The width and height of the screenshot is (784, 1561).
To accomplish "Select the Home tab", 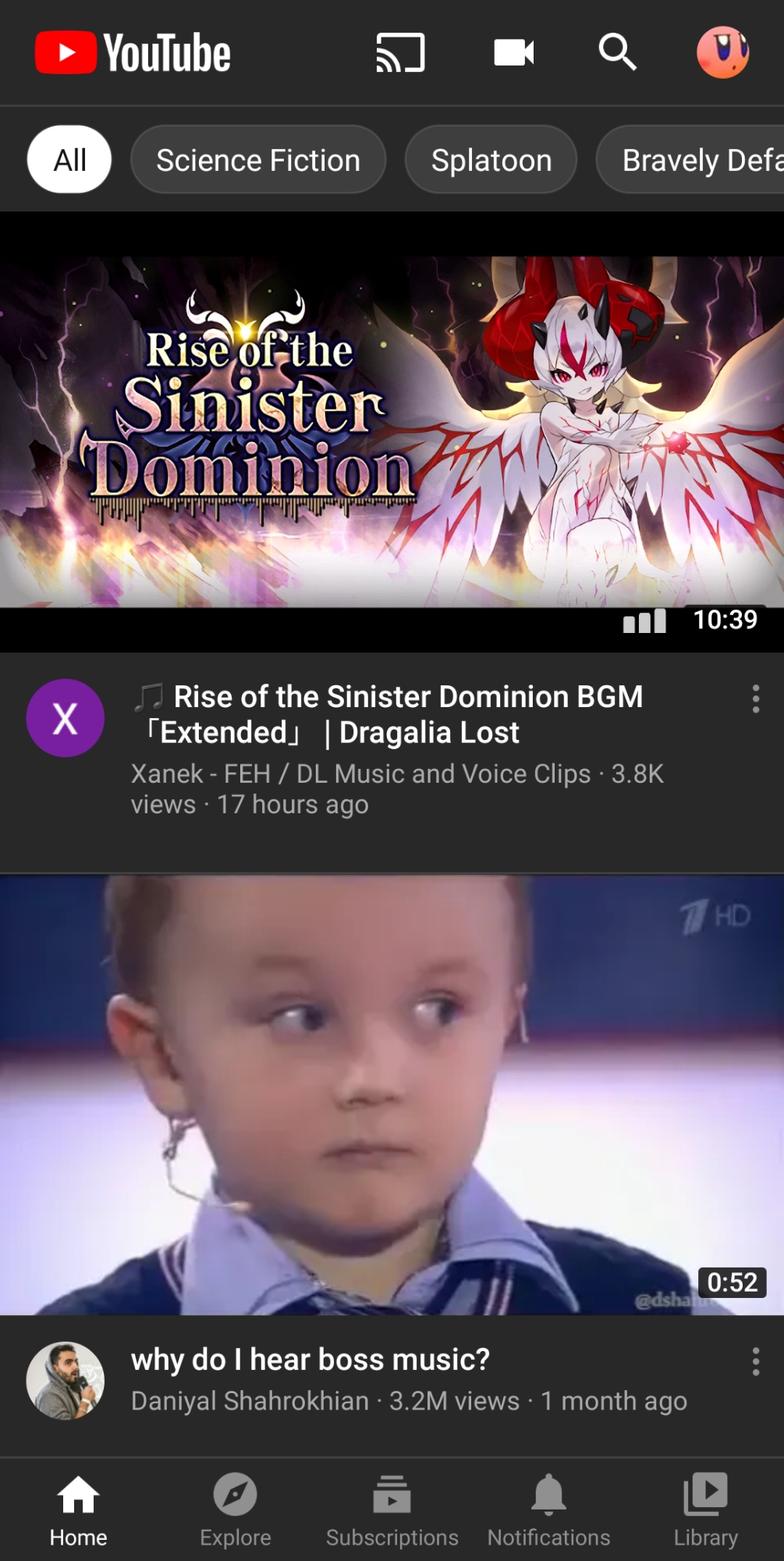I will point(79,1510).
